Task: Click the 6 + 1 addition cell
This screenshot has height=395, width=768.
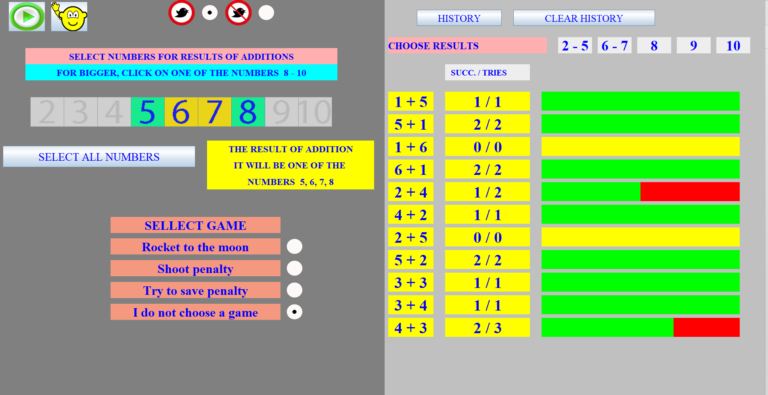Action: tap(411, 169)
